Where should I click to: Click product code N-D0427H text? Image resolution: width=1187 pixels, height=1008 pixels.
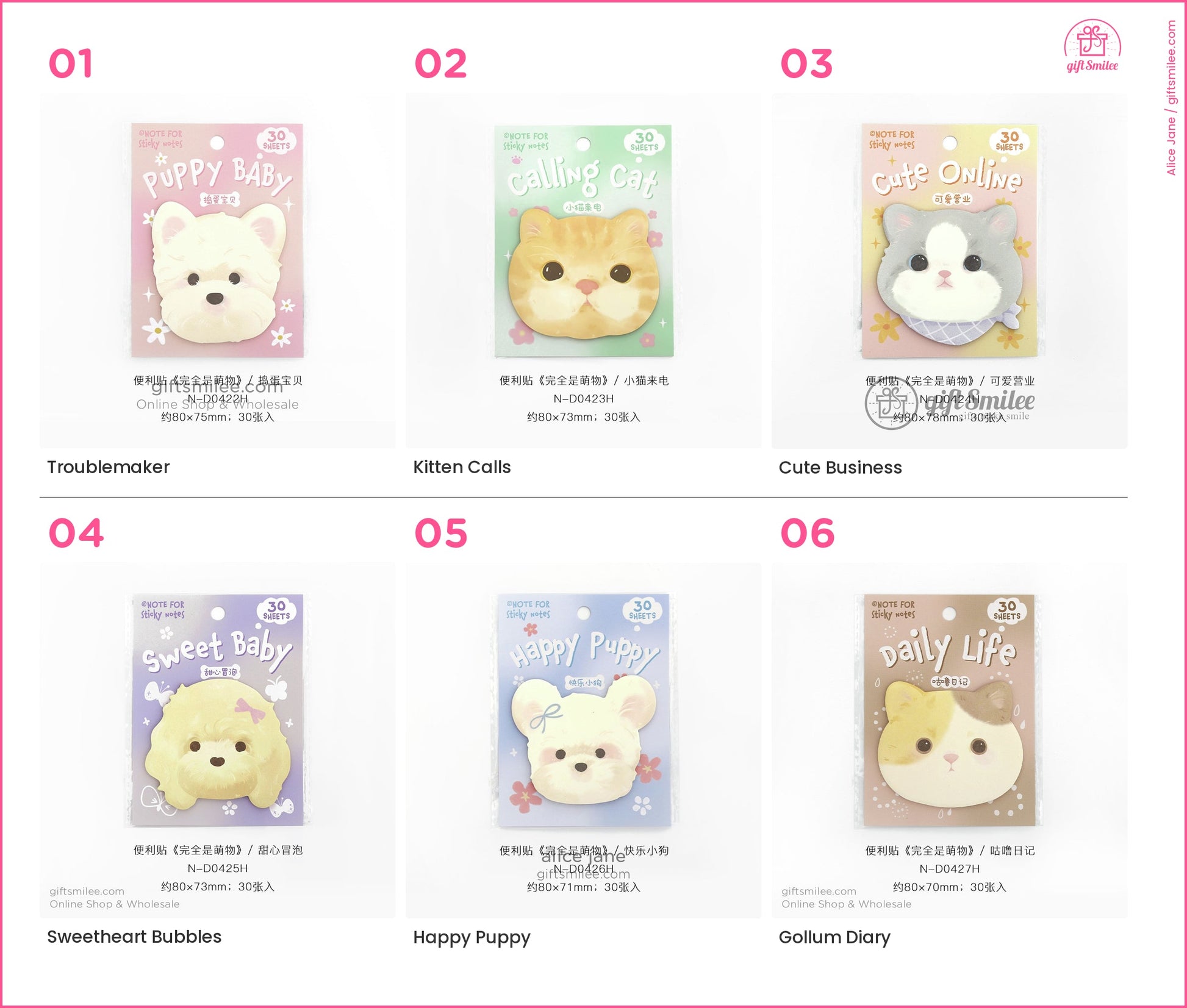coord(950,868)
